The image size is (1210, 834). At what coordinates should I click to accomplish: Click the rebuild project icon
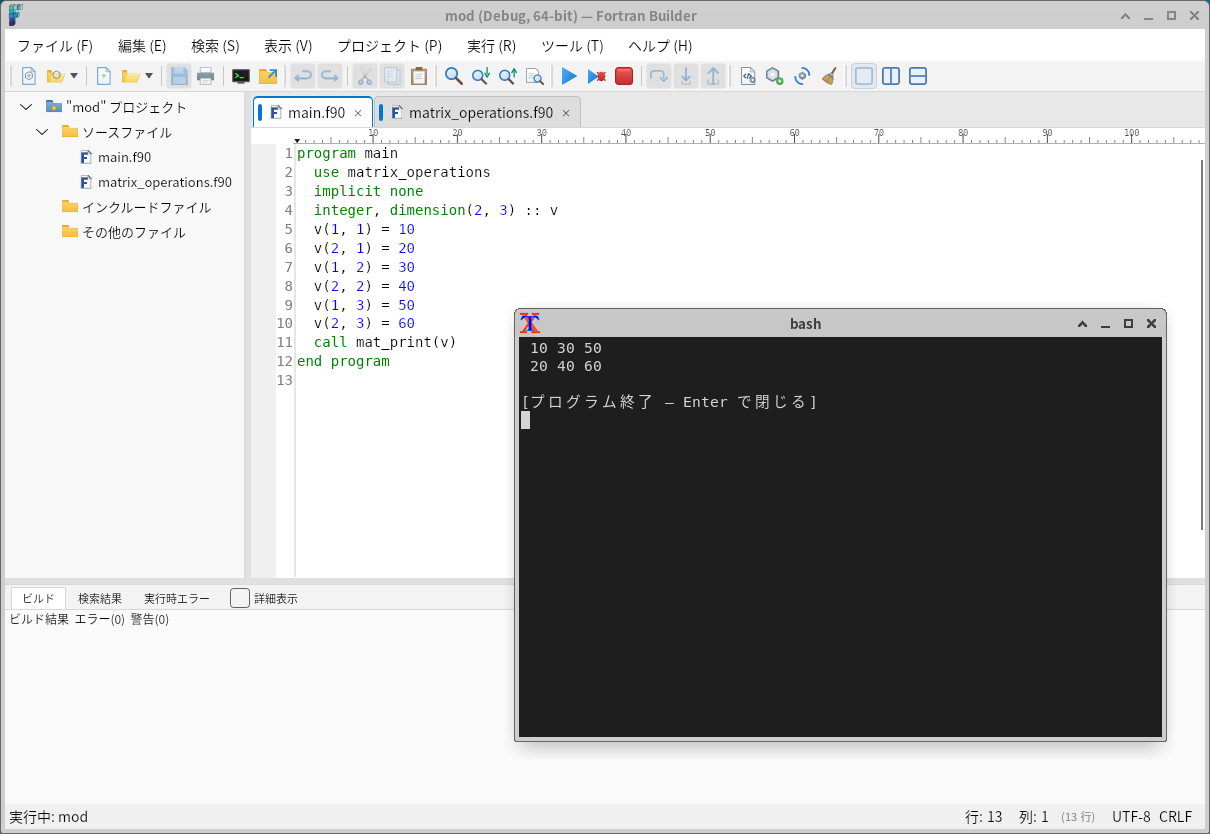(x=802, y=76)
